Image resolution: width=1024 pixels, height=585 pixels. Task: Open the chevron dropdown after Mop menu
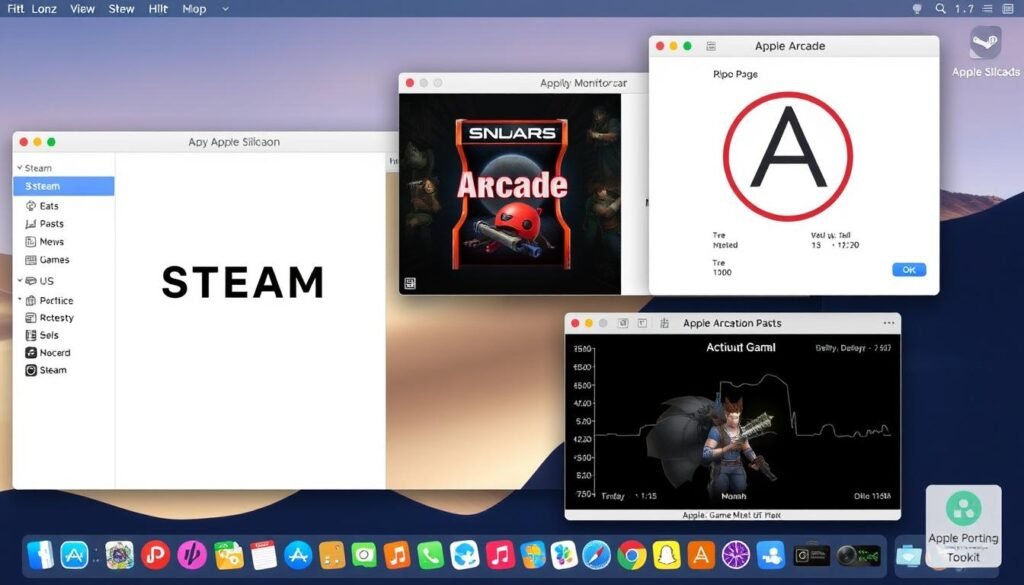tap(225, 9)
